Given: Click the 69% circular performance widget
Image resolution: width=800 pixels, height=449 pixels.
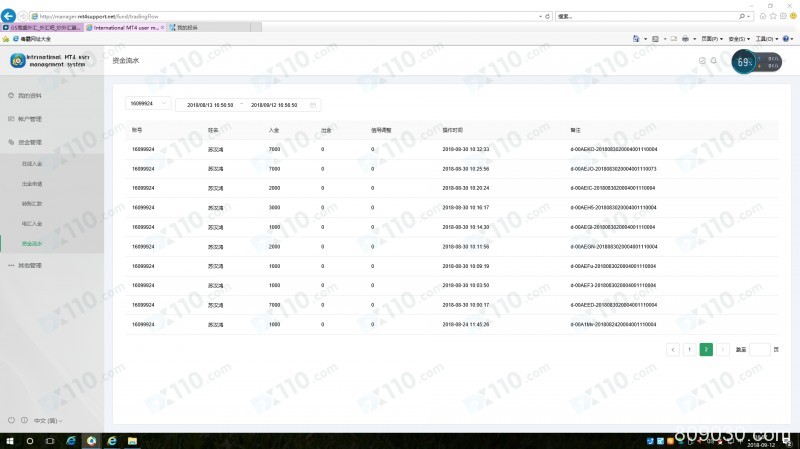Looking at the screenshot, I should (x=743, y=62).
